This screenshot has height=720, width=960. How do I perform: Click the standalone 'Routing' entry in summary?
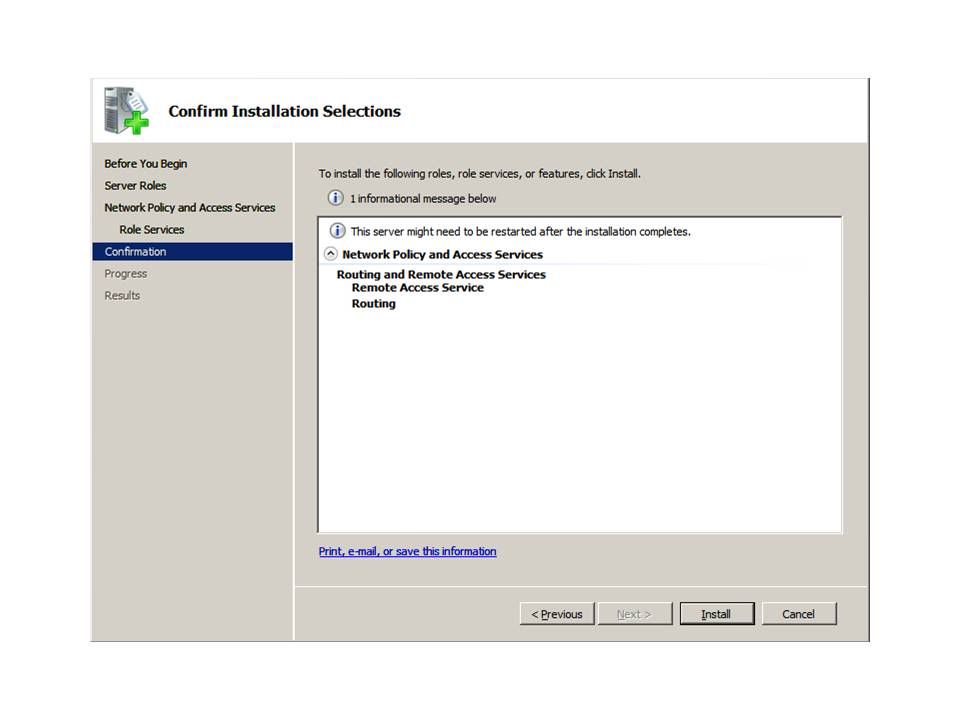tap(373, 304)
